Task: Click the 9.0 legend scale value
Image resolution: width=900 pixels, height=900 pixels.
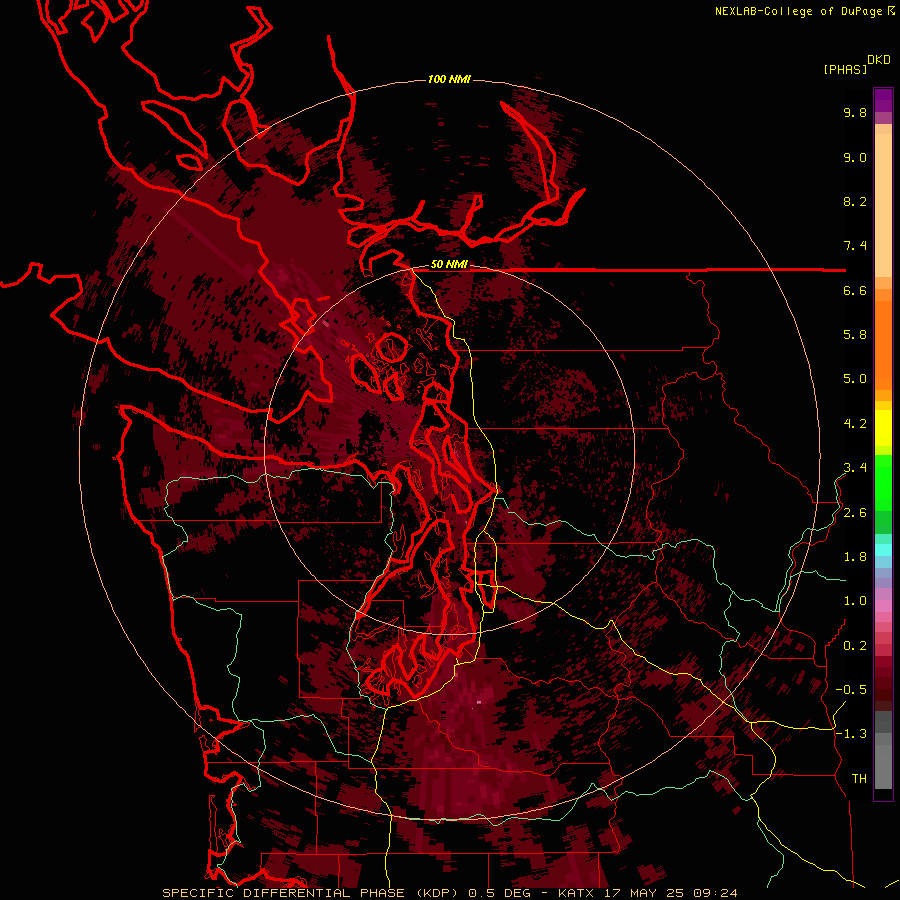Action: [855, 157]
